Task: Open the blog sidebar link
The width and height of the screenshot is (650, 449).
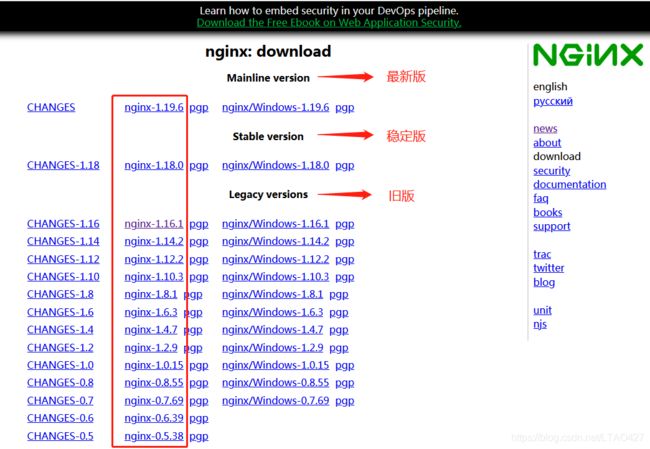Action: coord(544,282)
